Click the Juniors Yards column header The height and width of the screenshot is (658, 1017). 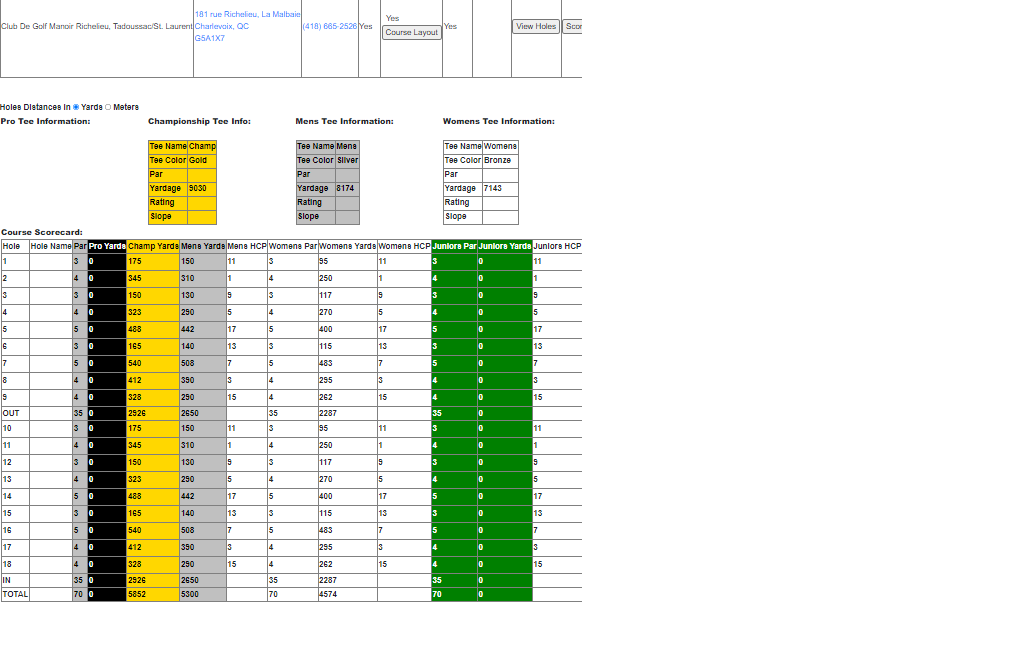tap(505, 246)
